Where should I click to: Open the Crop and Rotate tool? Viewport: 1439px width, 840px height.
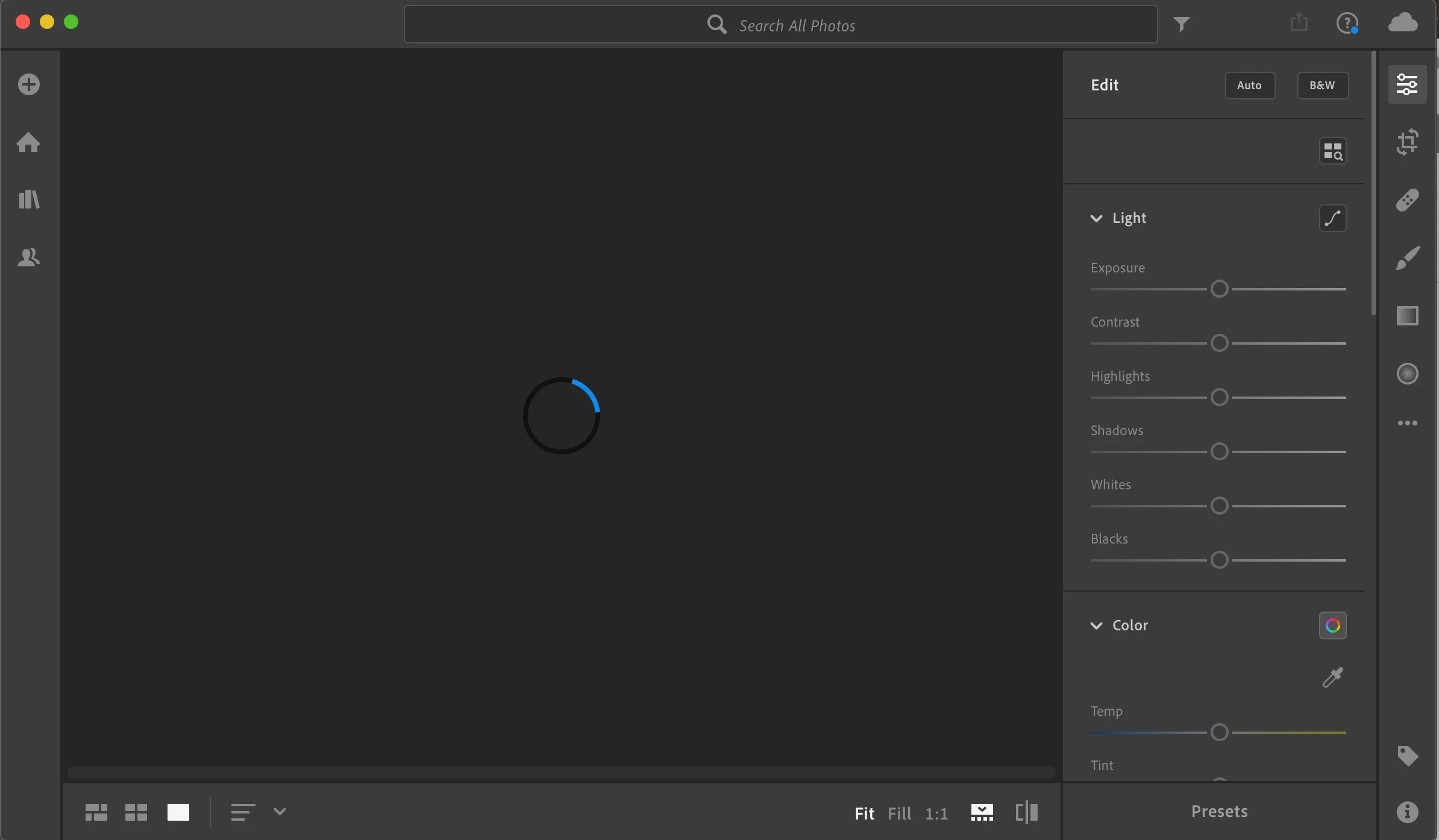(1407, 142)
